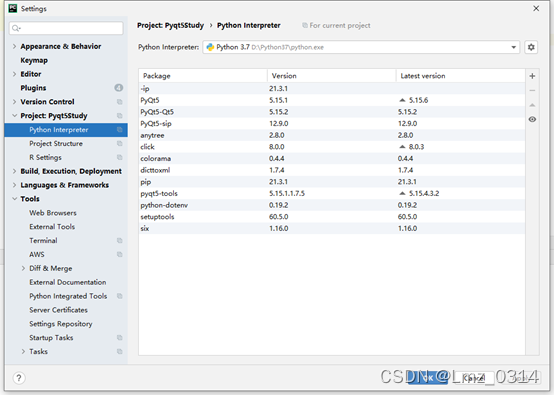The width and height of the screenshot is (554, 395).
Task: Click the upgrade package arrow icon
Action: (532, 105)
